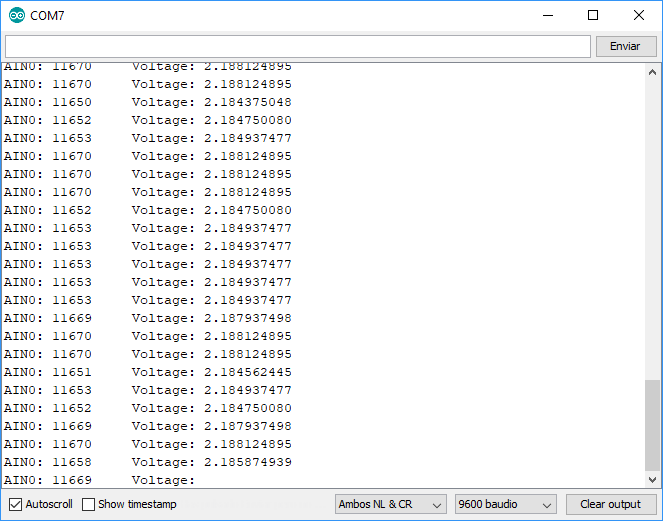
Task: Disable the Autoscroll checkbox
Action: (x=15, y=504)
